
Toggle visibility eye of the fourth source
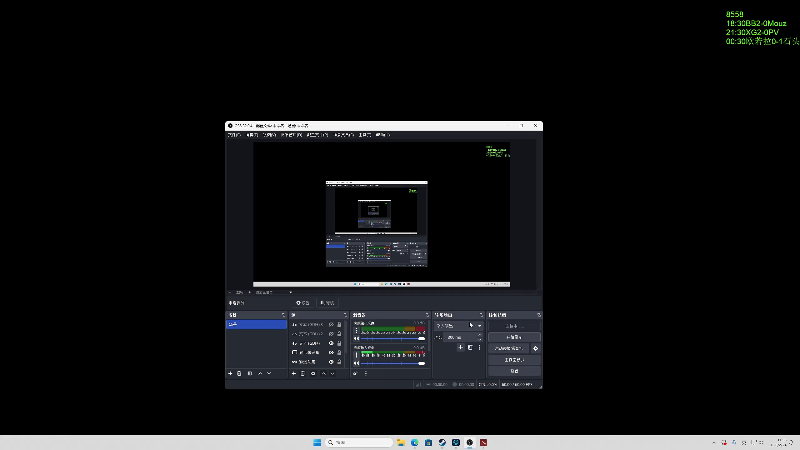pyautogui.click(x=331, y=353)
